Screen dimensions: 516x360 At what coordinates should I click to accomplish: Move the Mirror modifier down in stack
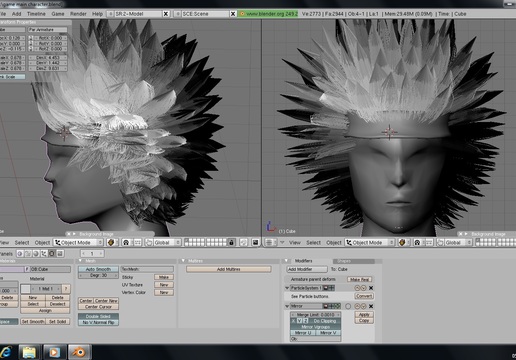point(363,306)
